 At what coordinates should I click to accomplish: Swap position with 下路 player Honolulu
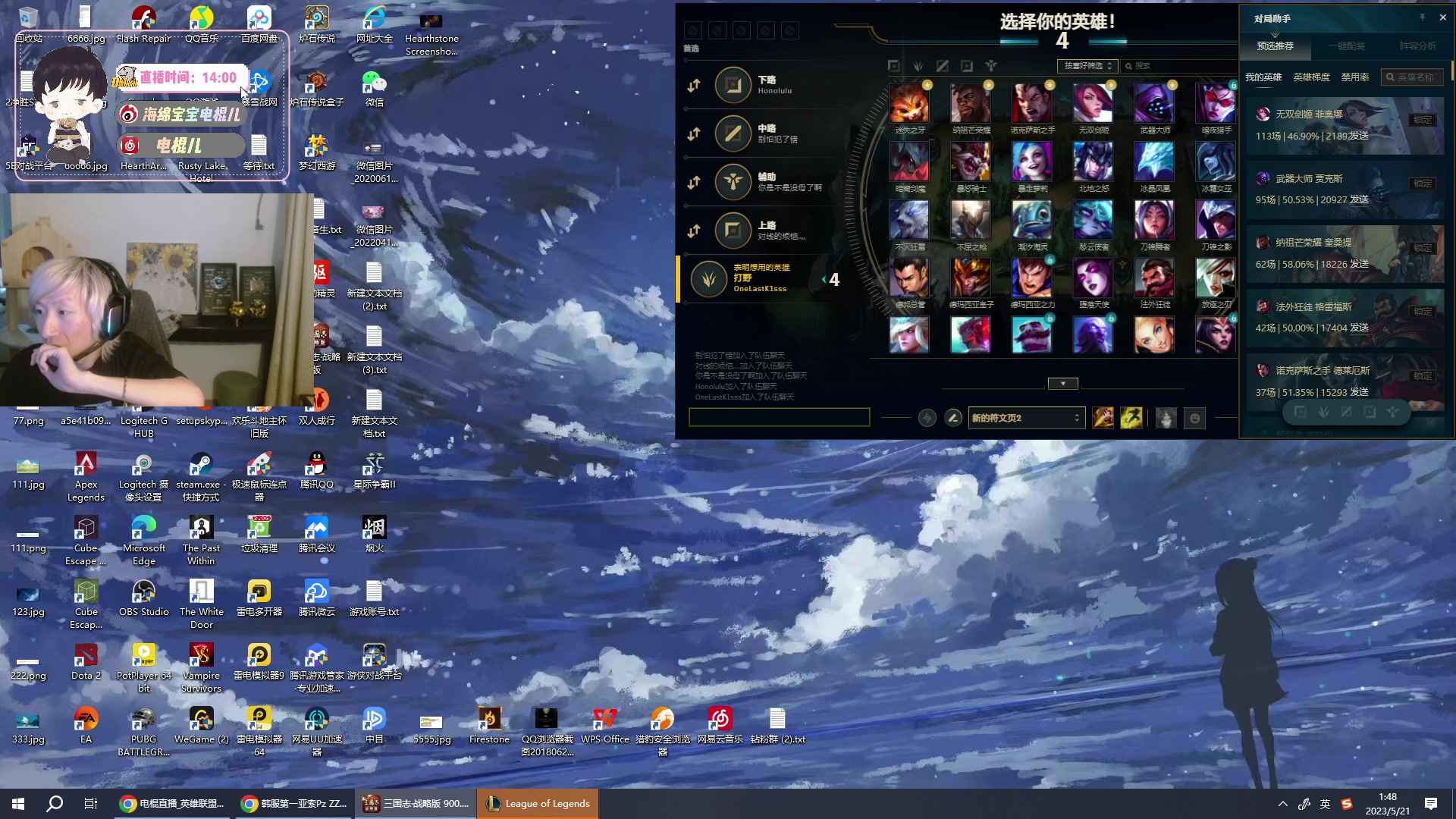point(694,86)
